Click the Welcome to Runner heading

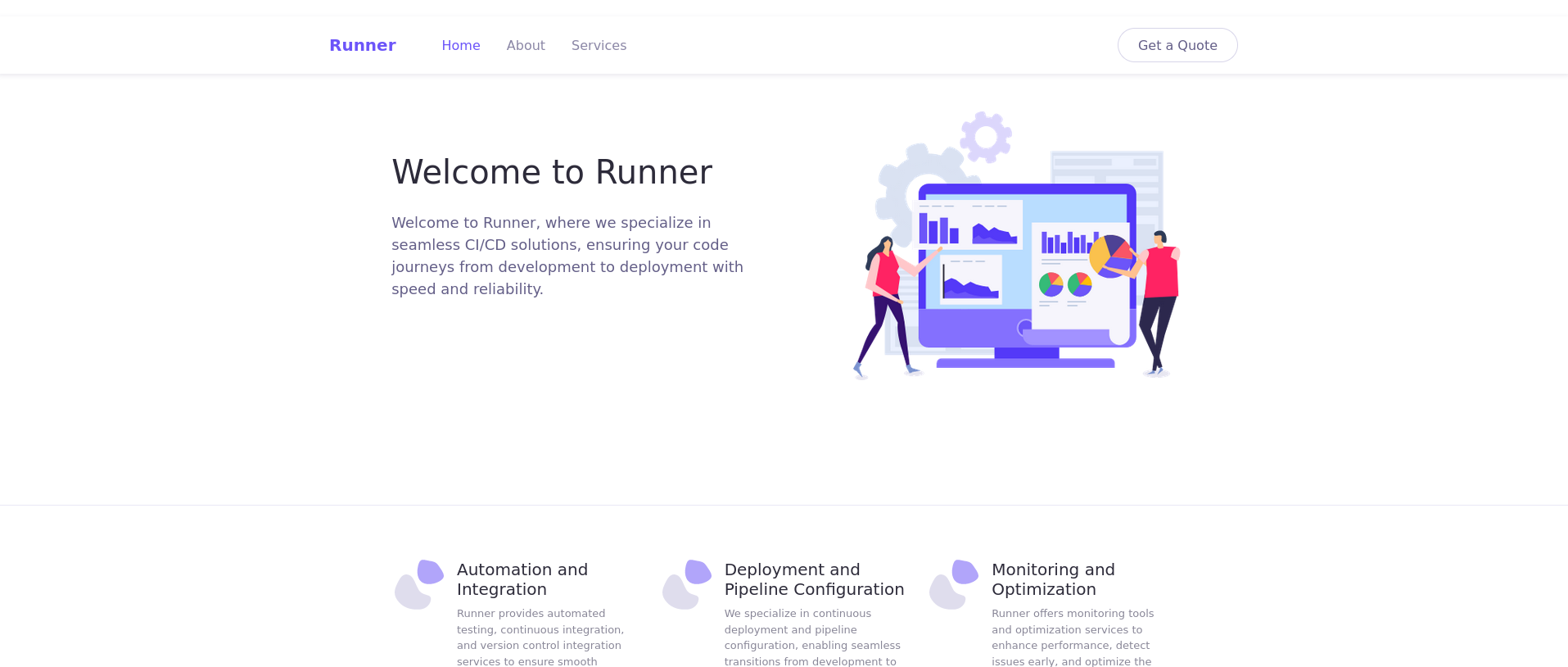pos(552,172)
